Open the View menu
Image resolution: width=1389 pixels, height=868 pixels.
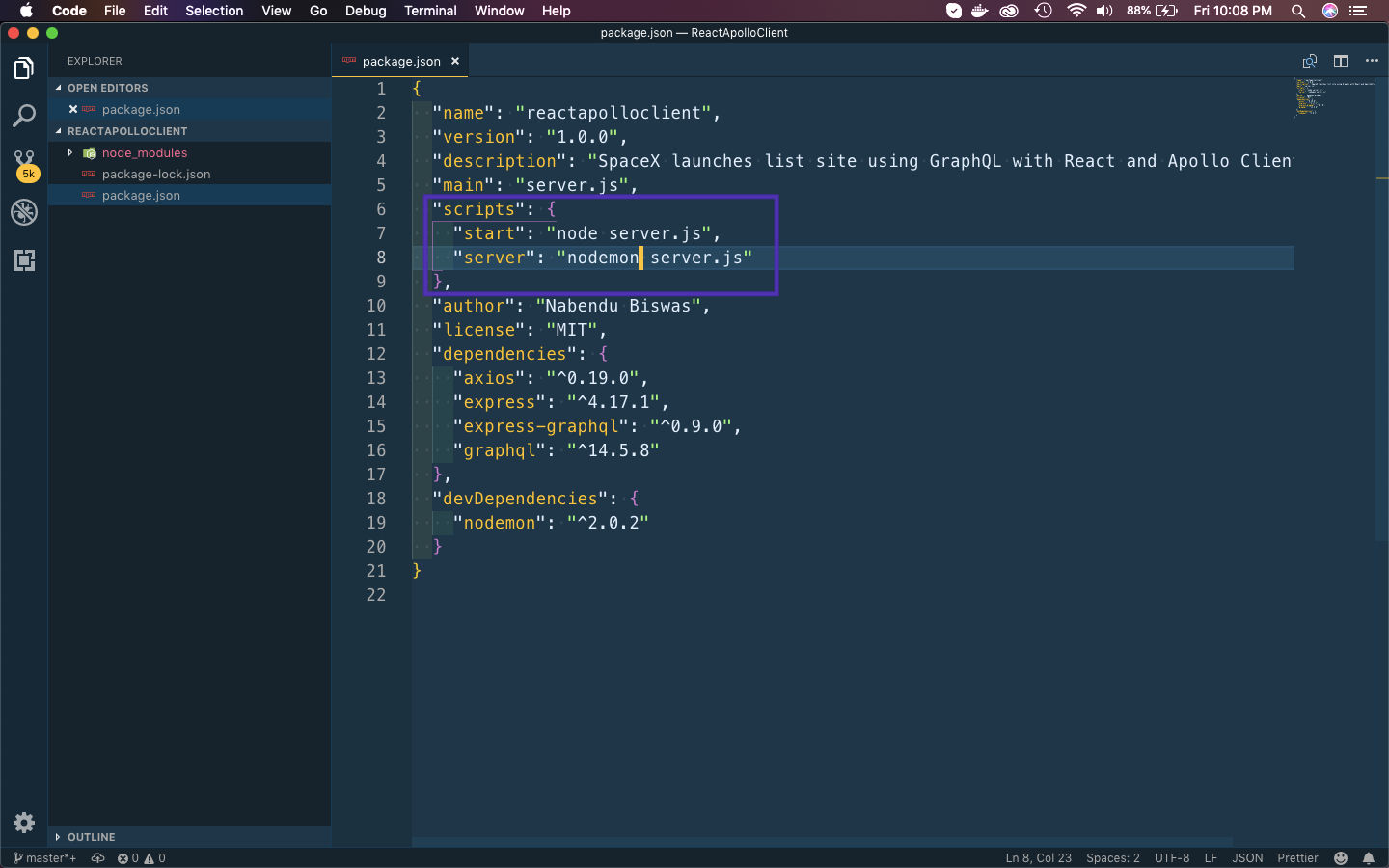[277, 11]
